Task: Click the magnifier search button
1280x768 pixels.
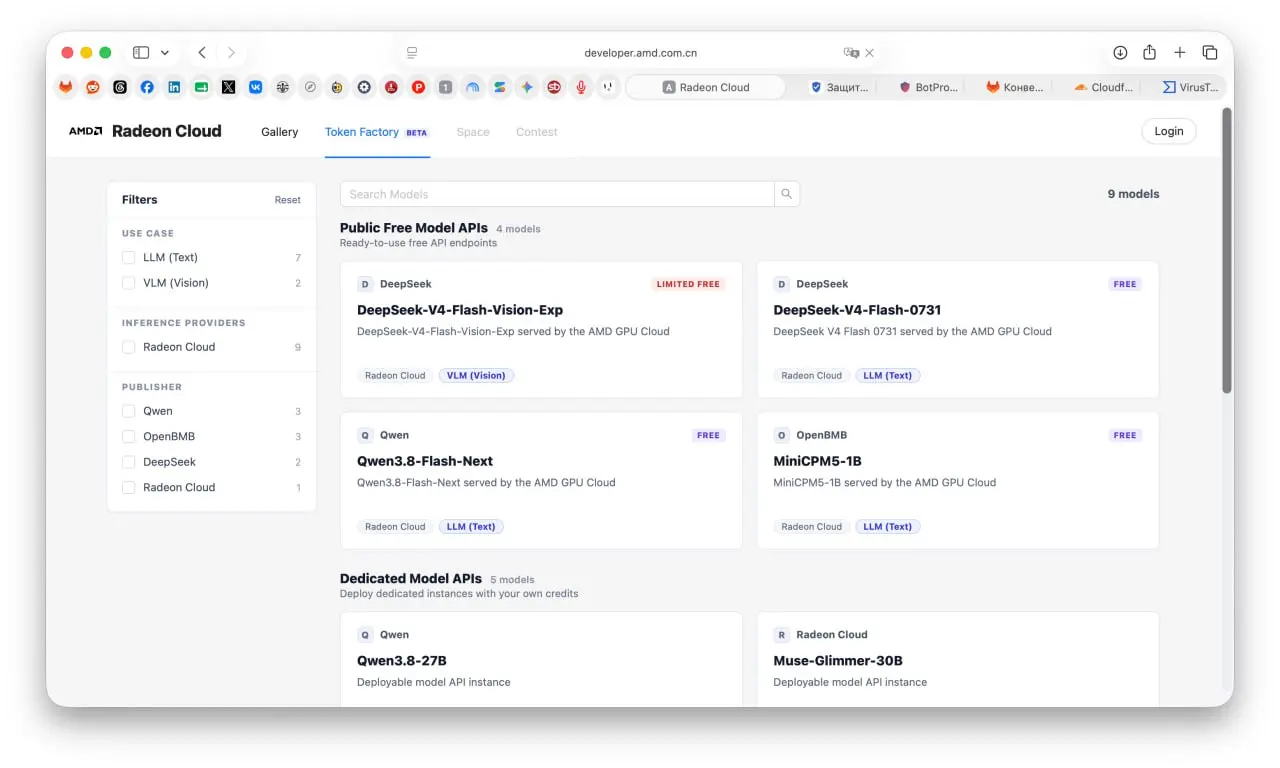Action: 787,194
